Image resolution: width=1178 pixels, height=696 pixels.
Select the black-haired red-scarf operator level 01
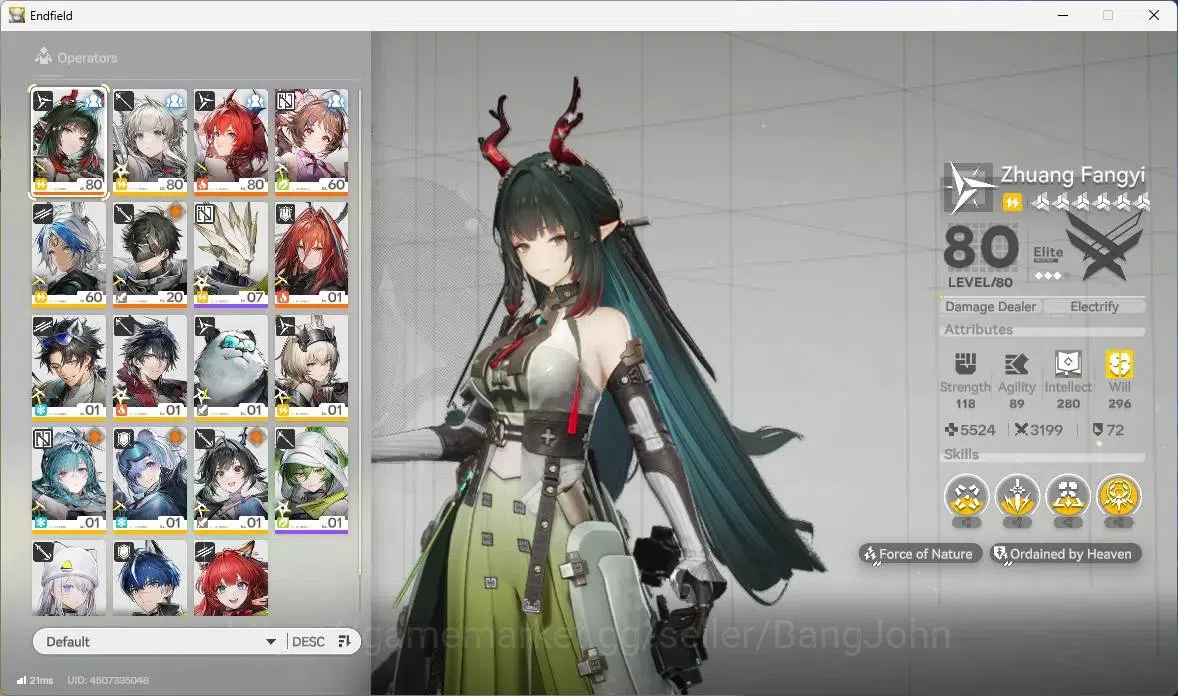point(150,368)
